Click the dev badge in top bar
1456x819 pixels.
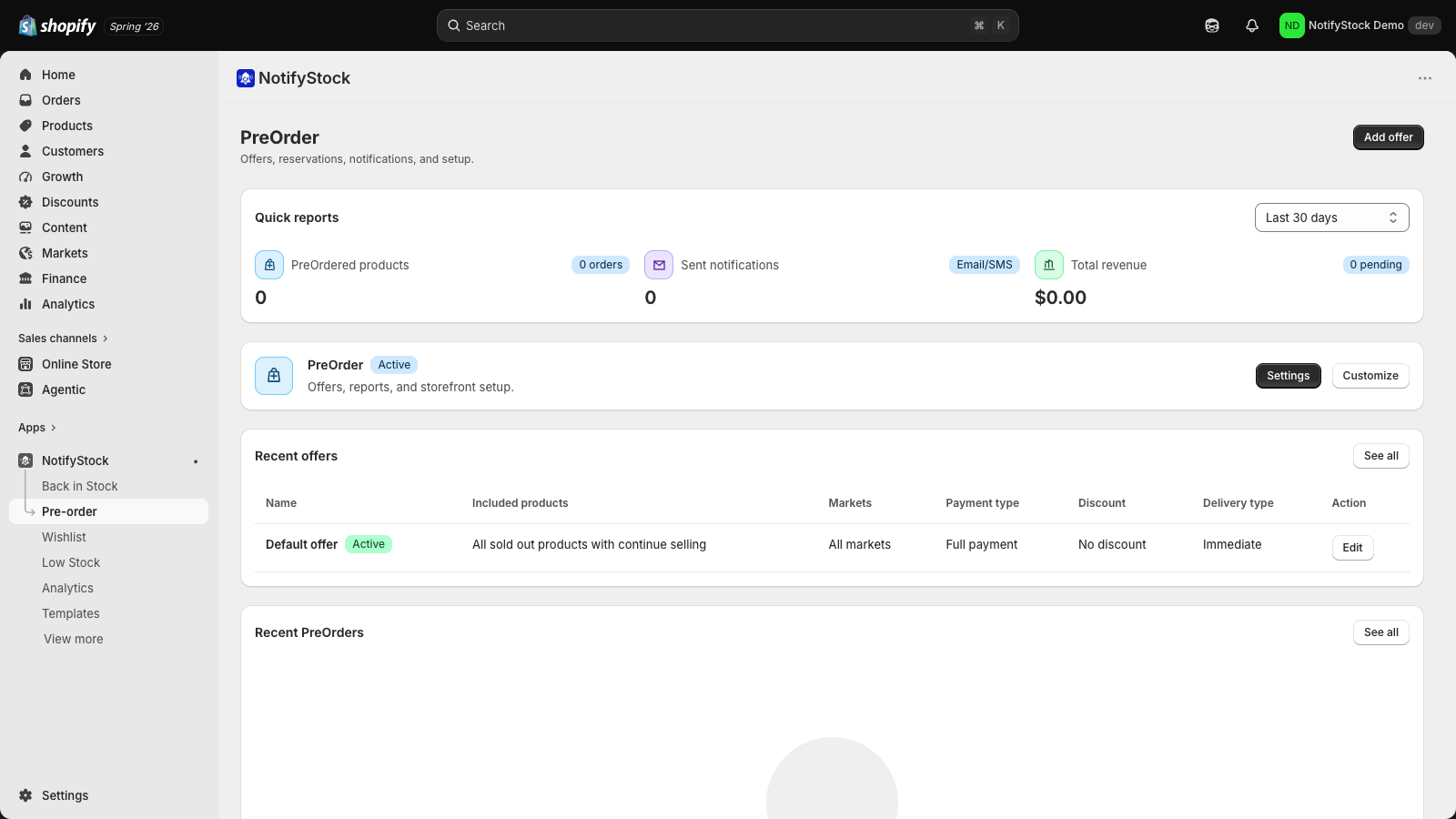1424,25
